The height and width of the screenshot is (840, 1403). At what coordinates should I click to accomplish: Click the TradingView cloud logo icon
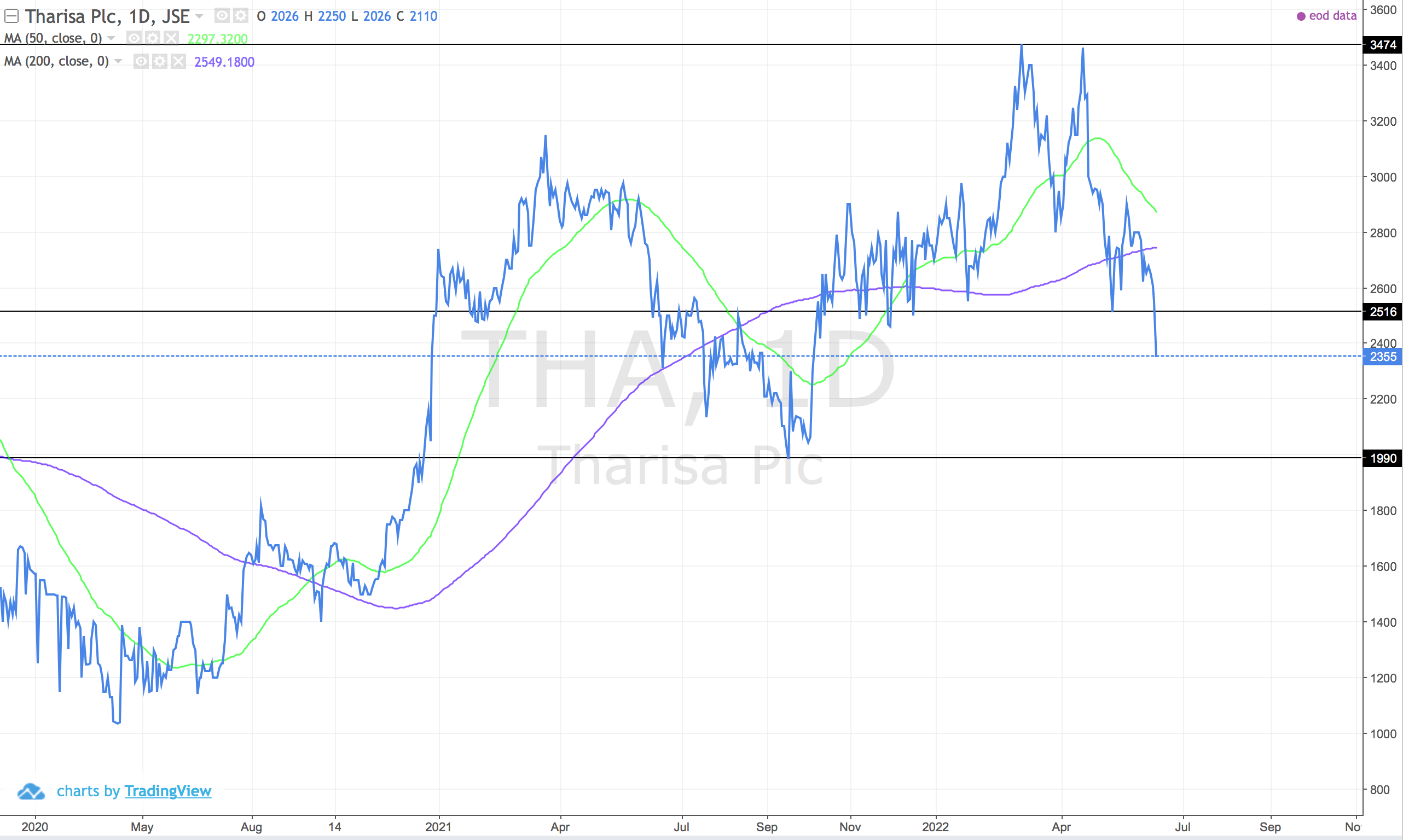point(31,791)
